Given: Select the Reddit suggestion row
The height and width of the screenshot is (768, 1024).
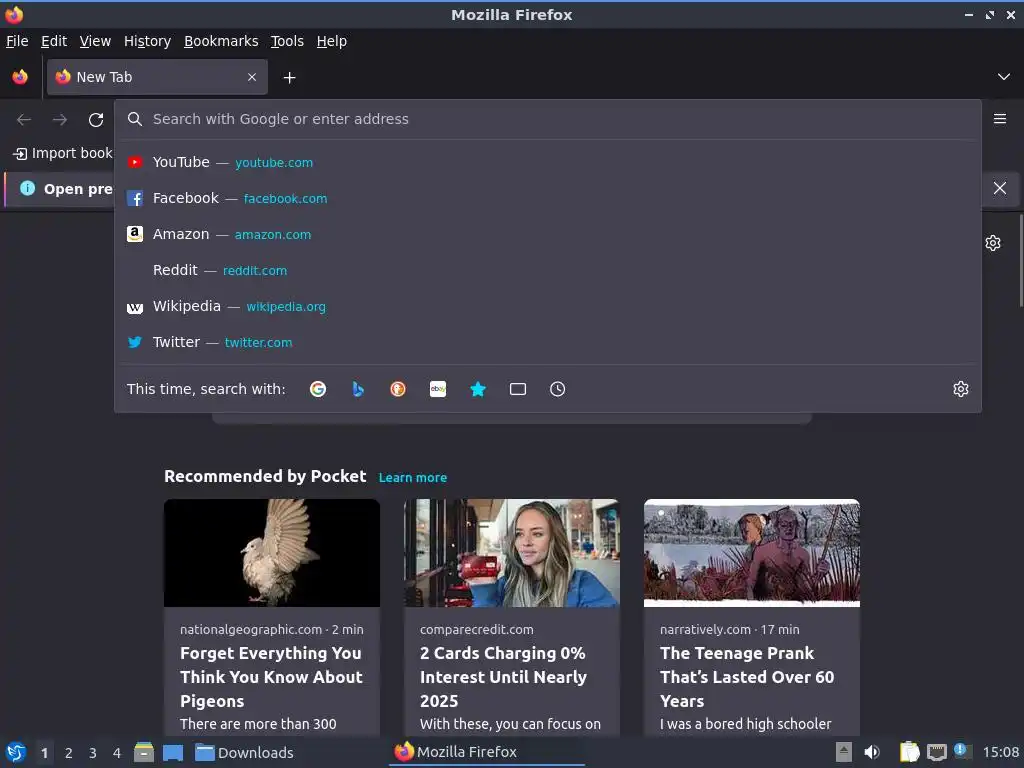Looking at the screenshot, I should 547,270.
